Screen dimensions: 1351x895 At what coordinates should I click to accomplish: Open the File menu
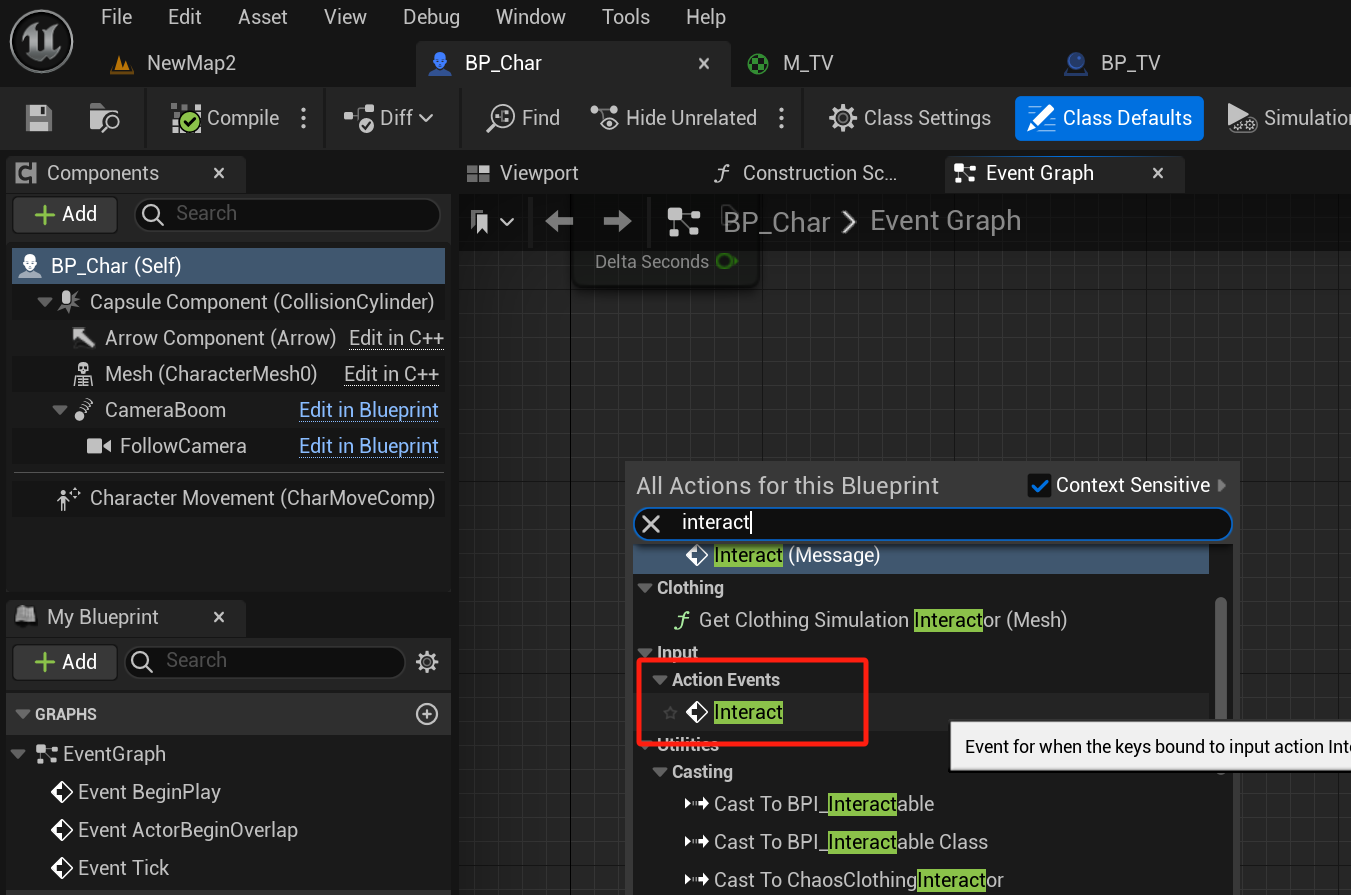pyautogui.click(x=116, y=17)
